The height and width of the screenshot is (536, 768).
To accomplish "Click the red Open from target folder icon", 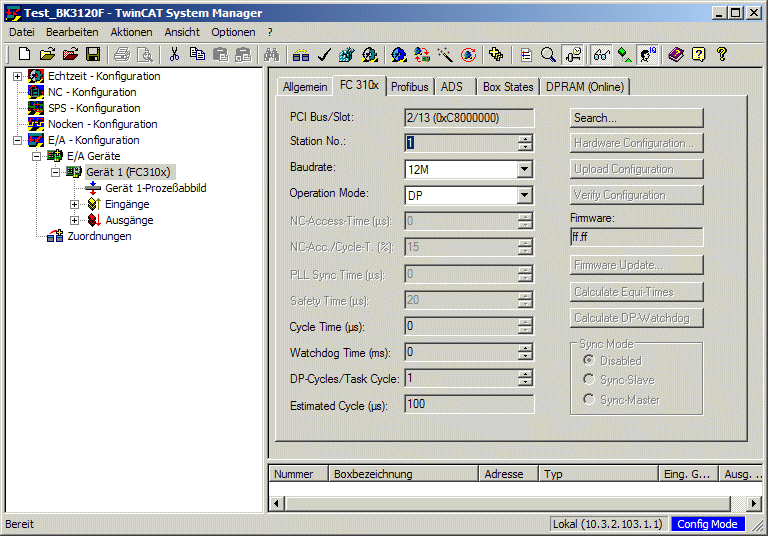I will click(x=70, y=54).
